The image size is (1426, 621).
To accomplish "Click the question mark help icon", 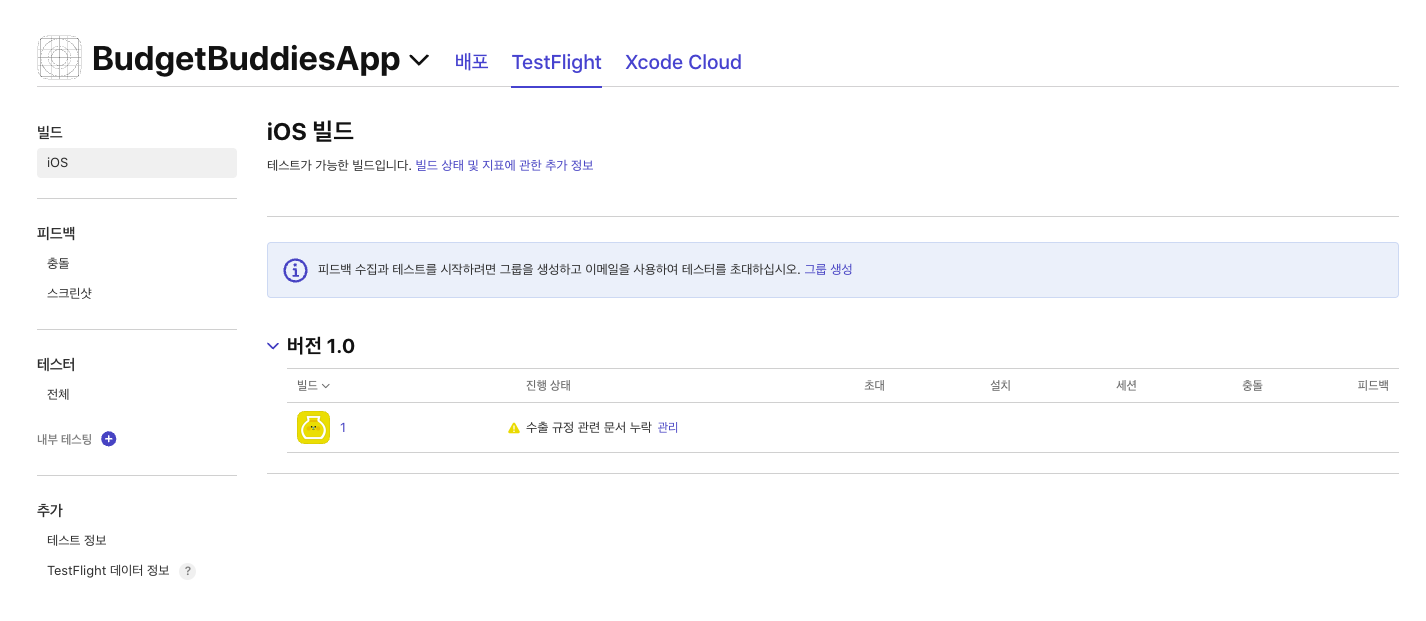I will point(187,572).
